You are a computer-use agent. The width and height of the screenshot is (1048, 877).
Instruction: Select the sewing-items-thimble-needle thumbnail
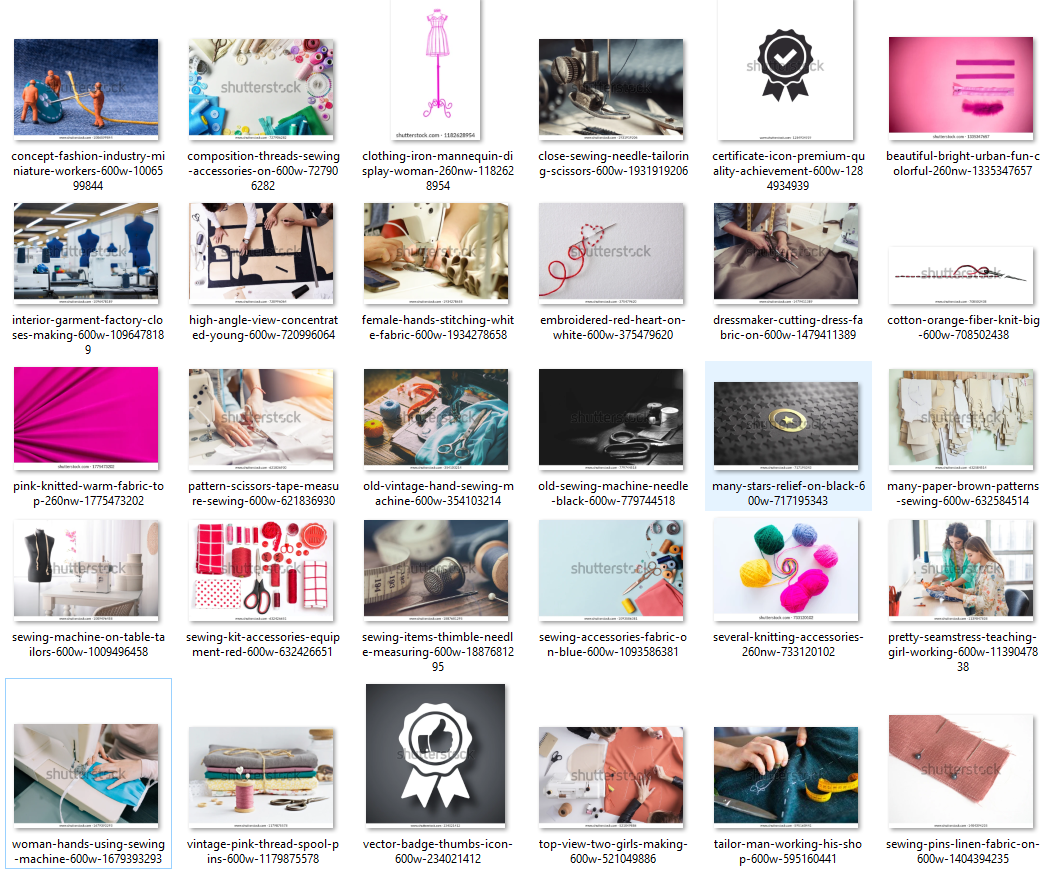point(436,570)
